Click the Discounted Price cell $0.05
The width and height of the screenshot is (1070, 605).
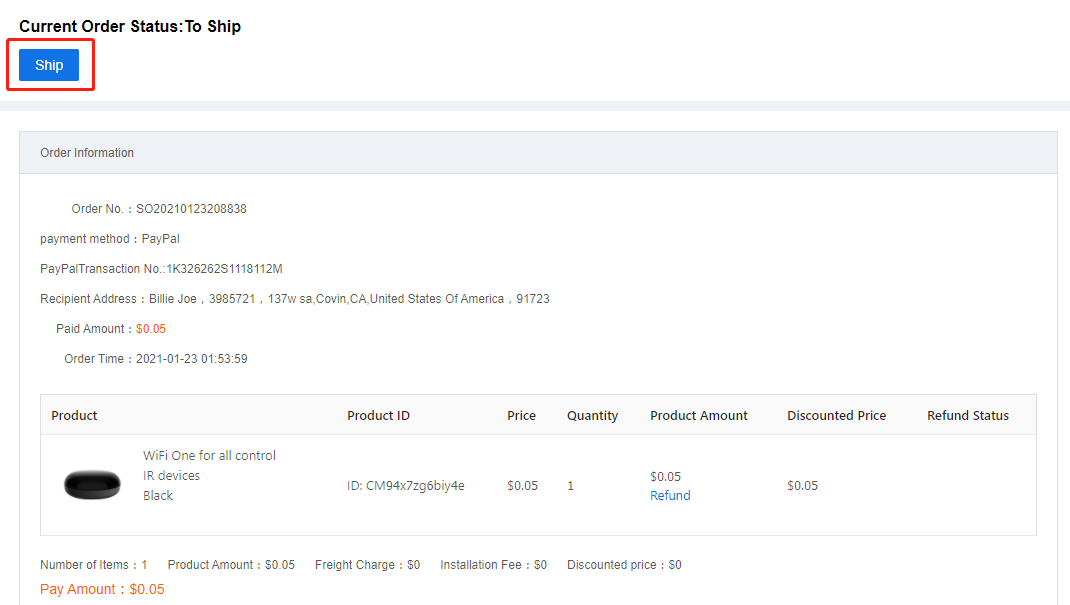click(x=802, y=486)
